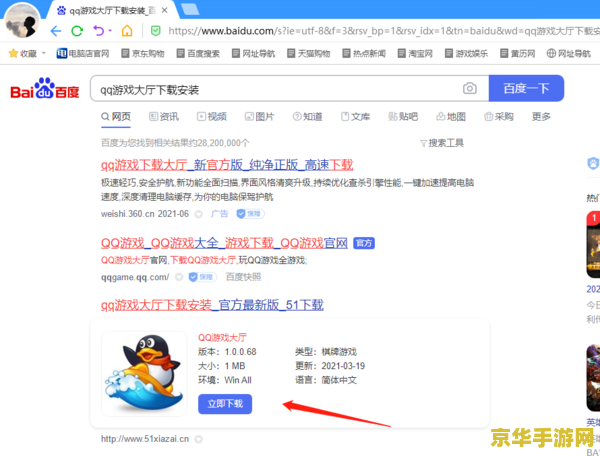Click the 官方 badge beside QQ游戏官网
Image resolution: width=600 pixels, height=456 pixels.
click(364, 243)
